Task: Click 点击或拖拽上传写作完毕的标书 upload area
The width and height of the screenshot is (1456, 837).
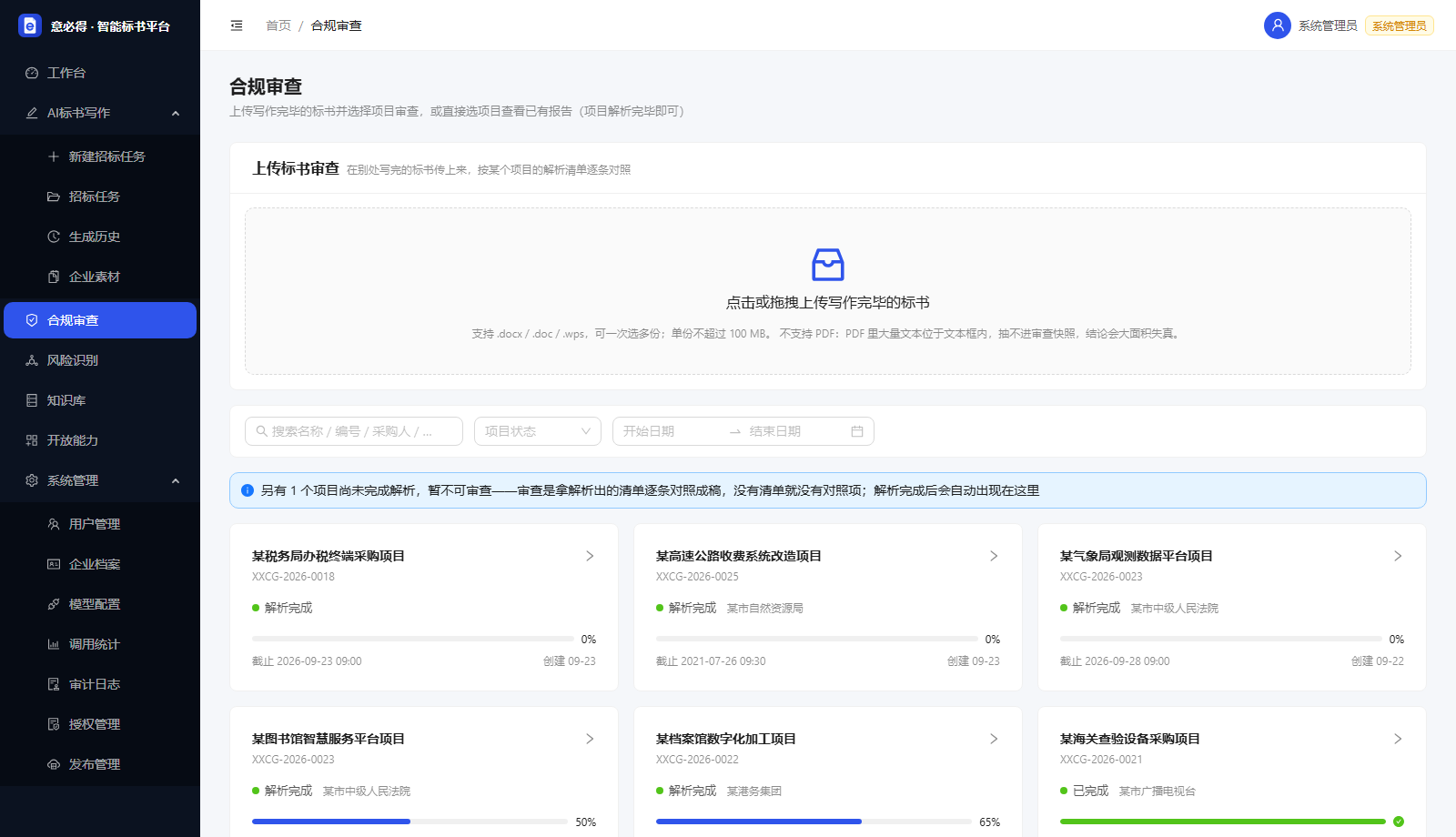Action: click(x=828, y=291)
